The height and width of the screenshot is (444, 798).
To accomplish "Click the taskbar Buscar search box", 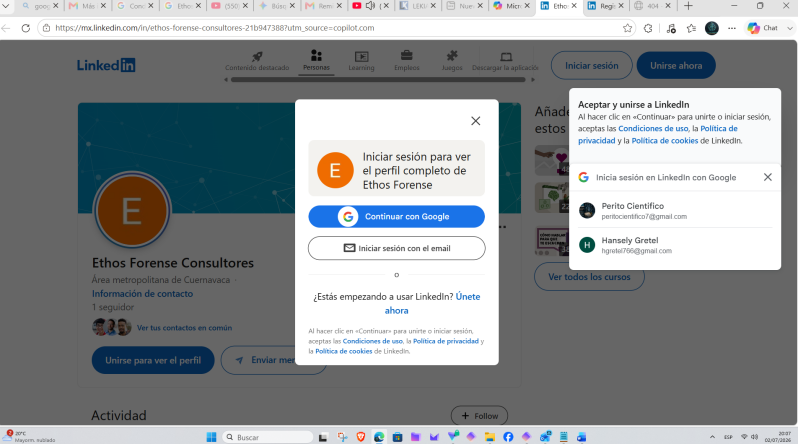I will click(268, 437).
